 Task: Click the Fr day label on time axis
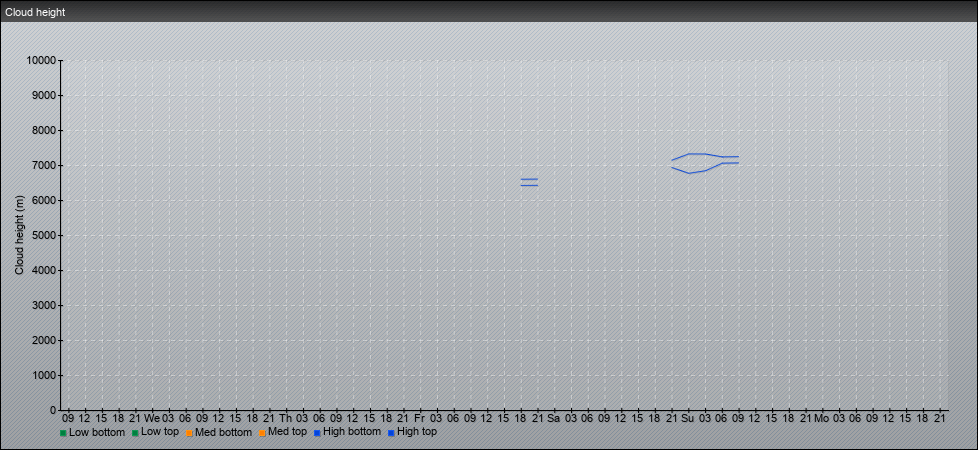420,418
